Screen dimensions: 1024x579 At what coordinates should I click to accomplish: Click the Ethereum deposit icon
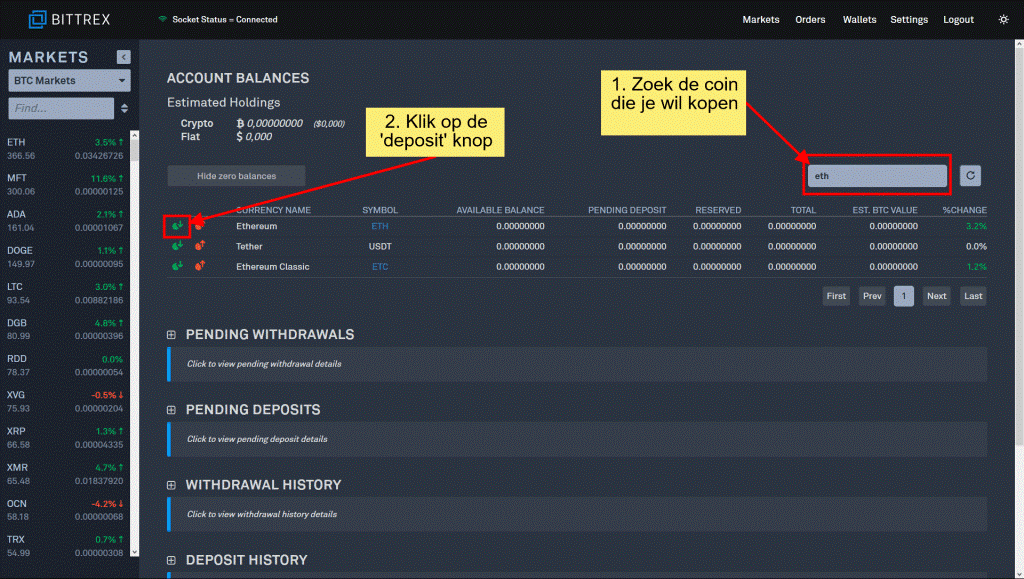177,226
